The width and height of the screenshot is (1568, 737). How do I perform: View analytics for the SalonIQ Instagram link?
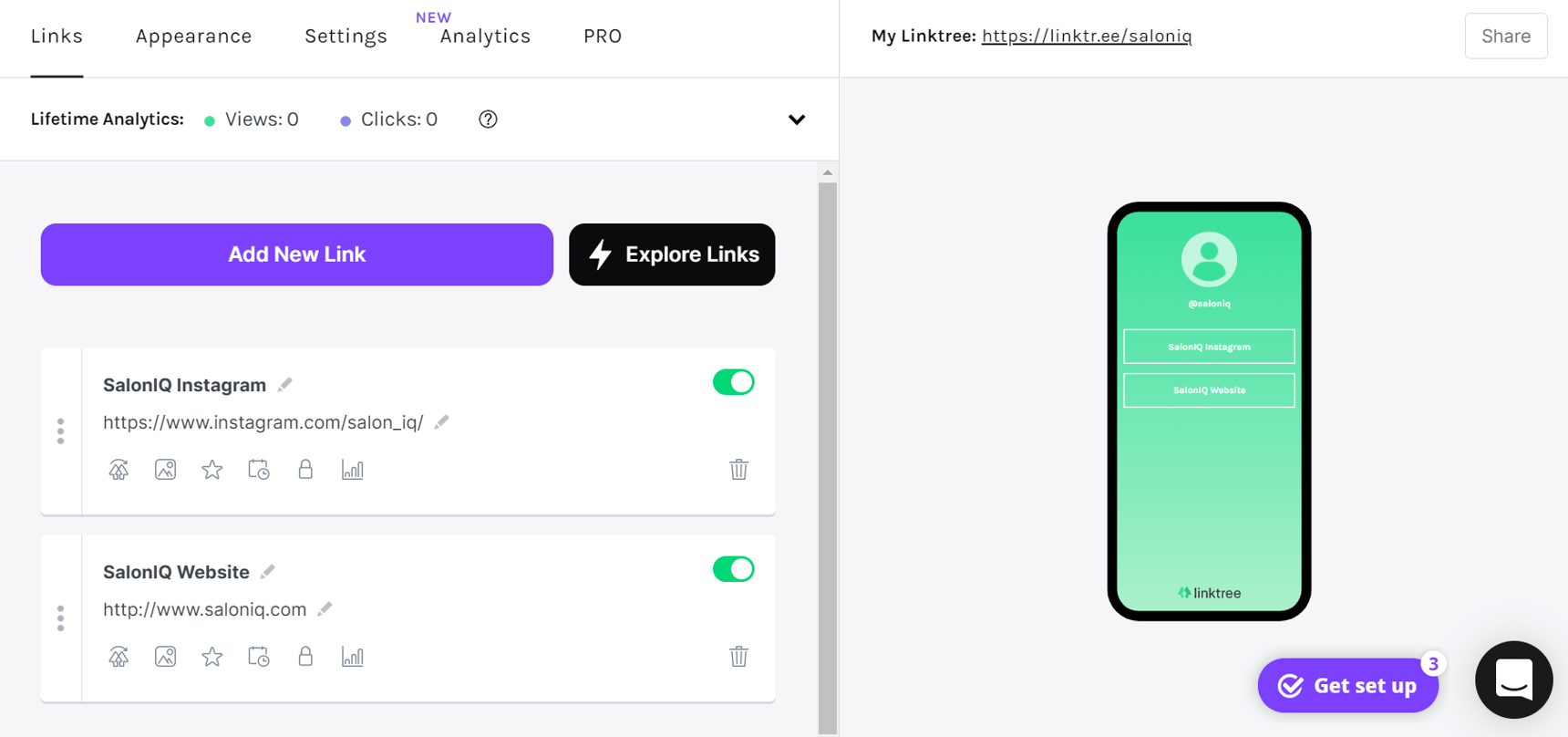click(353, 469)
